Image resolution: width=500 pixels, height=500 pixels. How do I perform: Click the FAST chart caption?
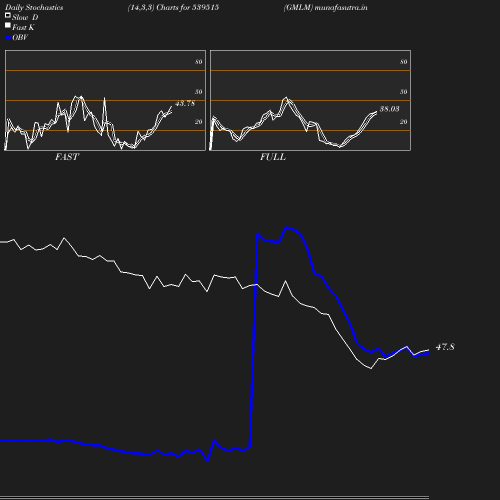[67, 157]
